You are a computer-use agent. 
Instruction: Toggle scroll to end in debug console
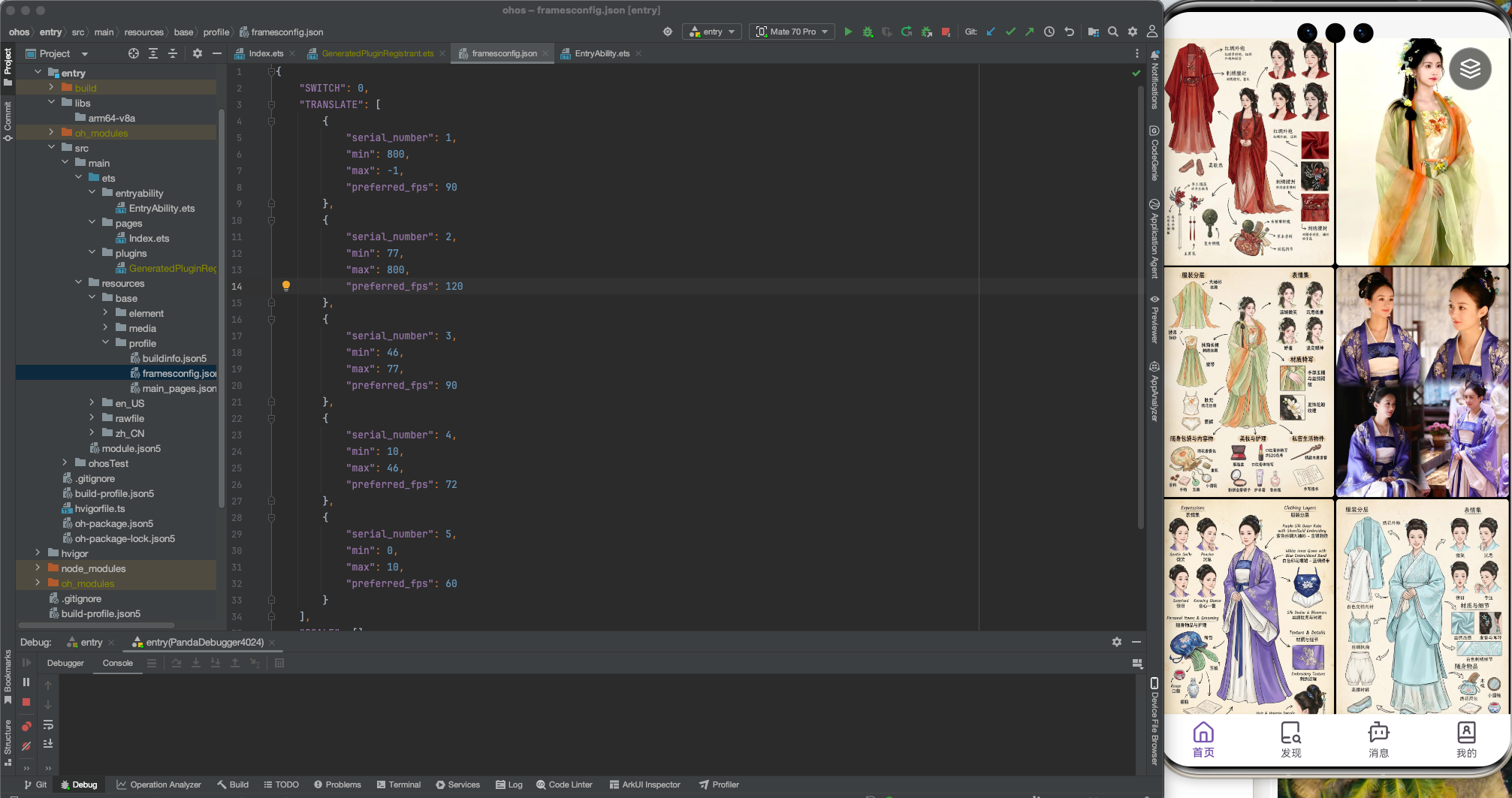point(48,744)
